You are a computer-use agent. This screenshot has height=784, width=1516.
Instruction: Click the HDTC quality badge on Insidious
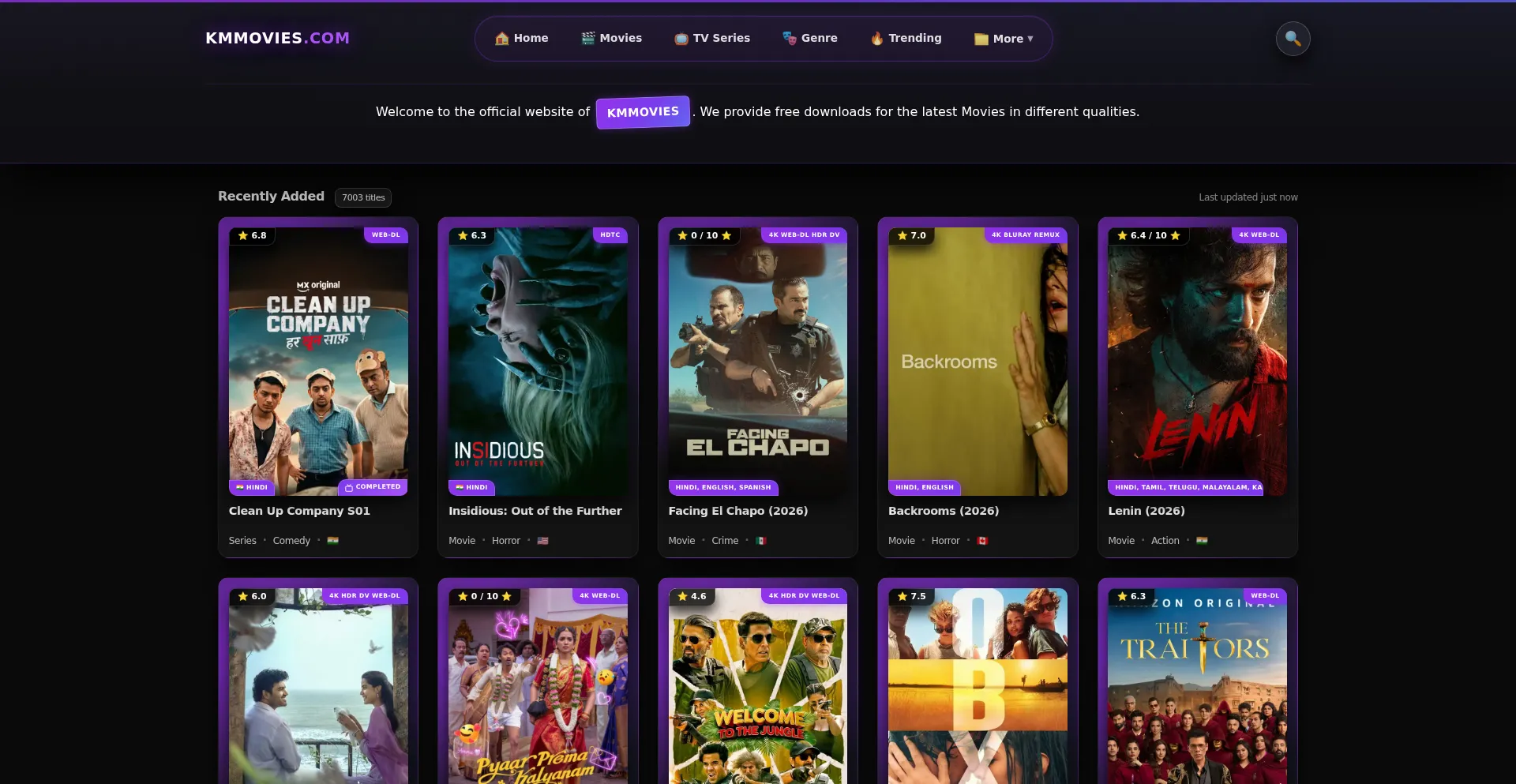click(610, 234)
